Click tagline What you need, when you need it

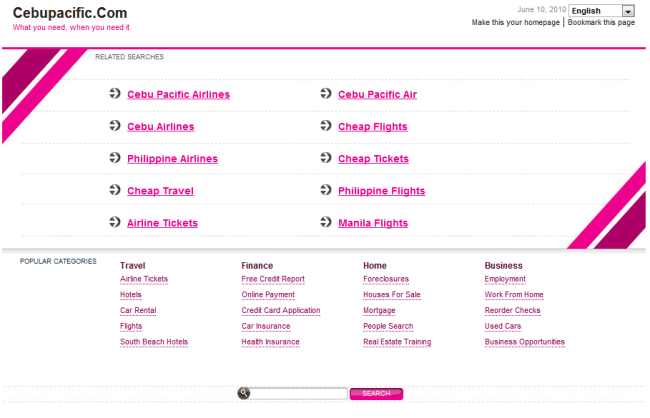click(x=71, y=27)
